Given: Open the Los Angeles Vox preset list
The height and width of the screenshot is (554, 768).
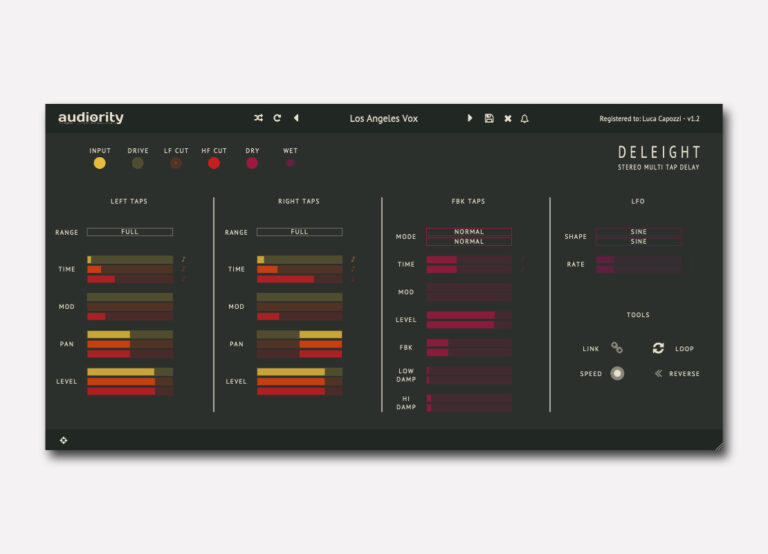Looking at the screenshot, I should (x=384, y=119).
